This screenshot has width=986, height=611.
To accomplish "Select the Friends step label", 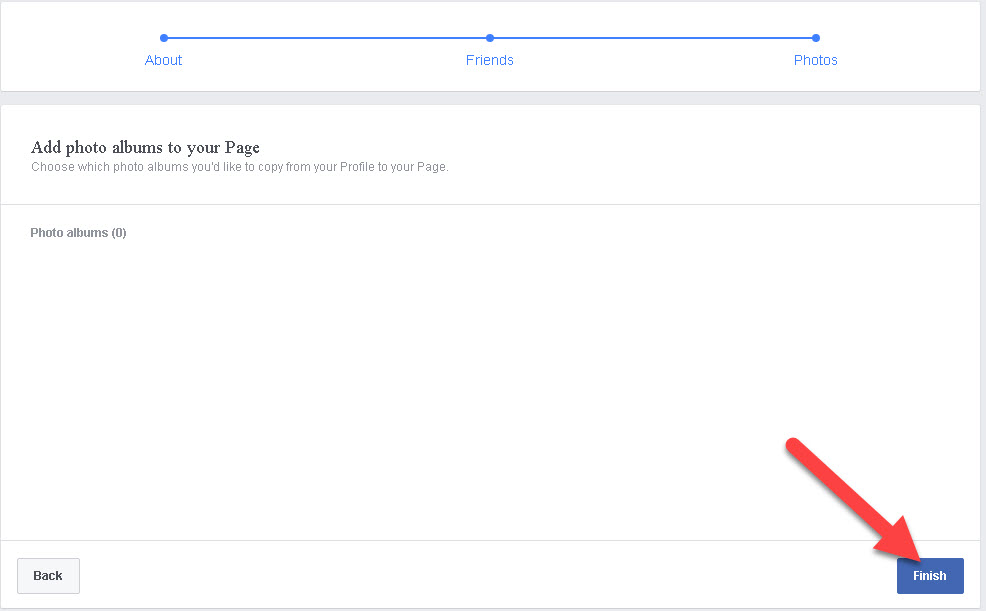I will [x=489, y=60].
